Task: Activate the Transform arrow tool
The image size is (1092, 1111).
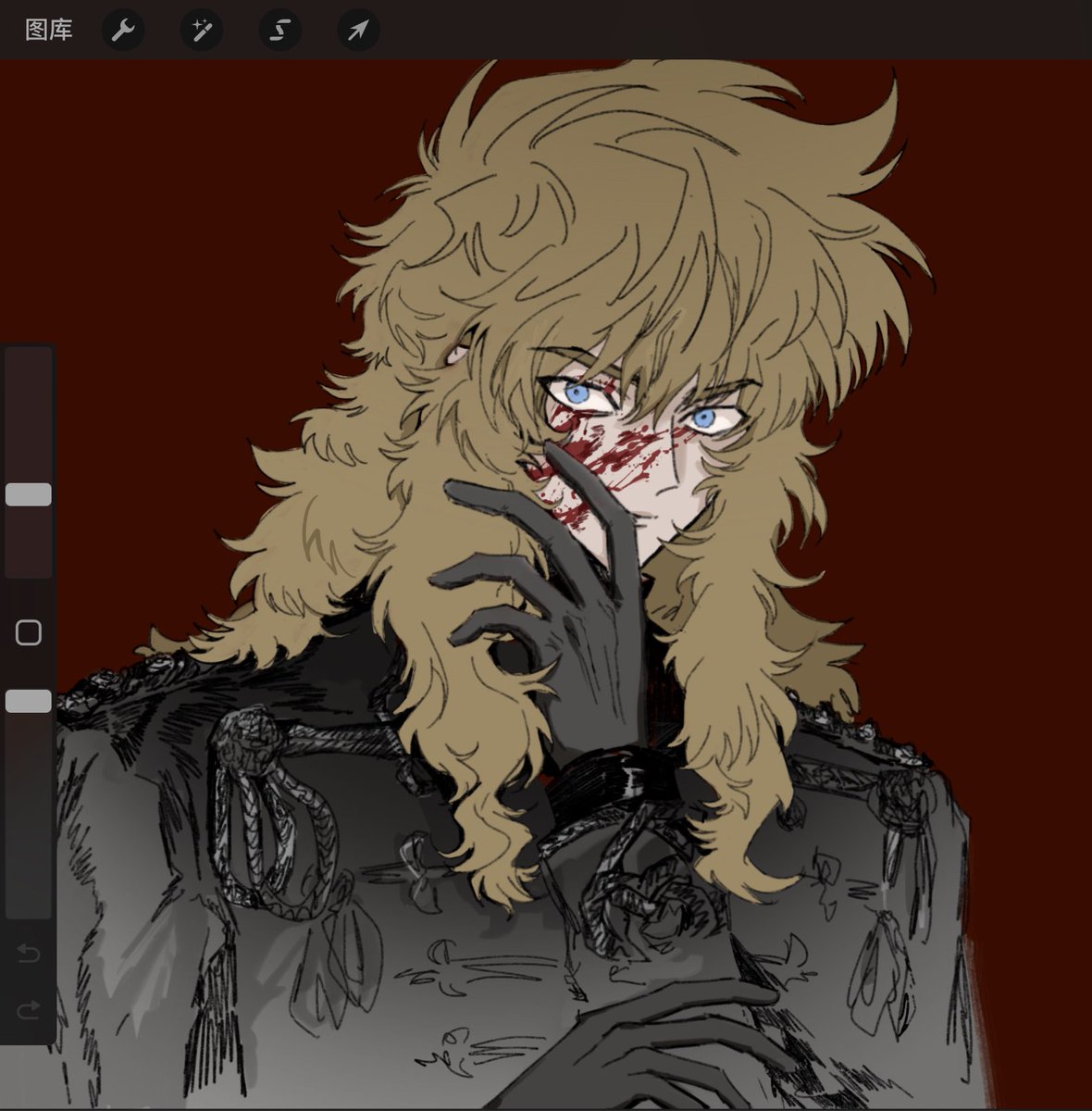Action: [358, 31]
